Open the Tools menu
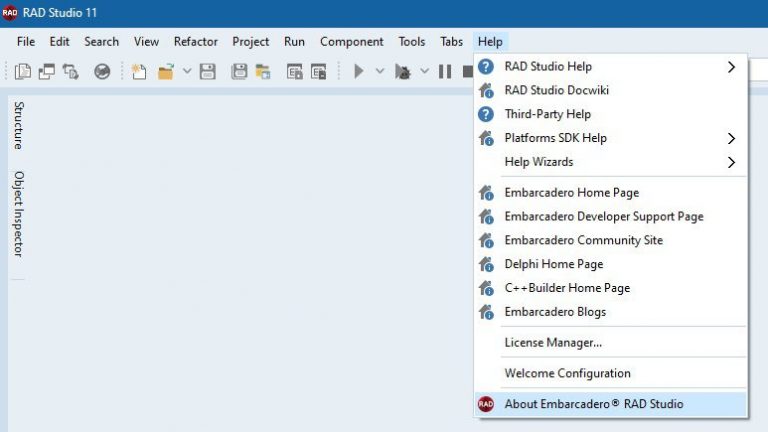Image resolution: width=768 pixels, height=432 pixels. [x=411, y=42]
